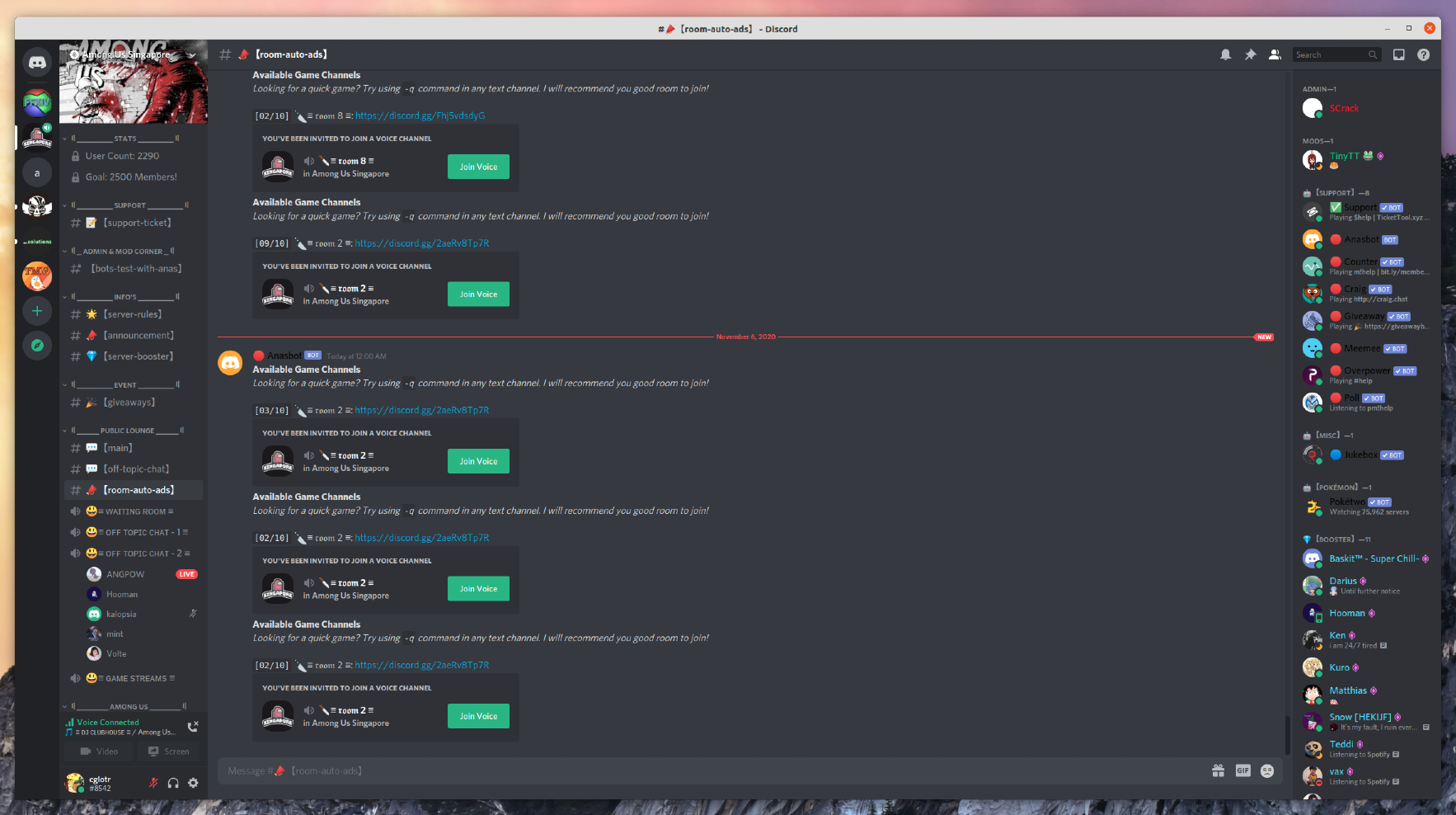Image resolution: width=1456 pixels, height=815 pixels.
Task: Open Pokétwo bot in member list
Action: [x=1364, y=506]
